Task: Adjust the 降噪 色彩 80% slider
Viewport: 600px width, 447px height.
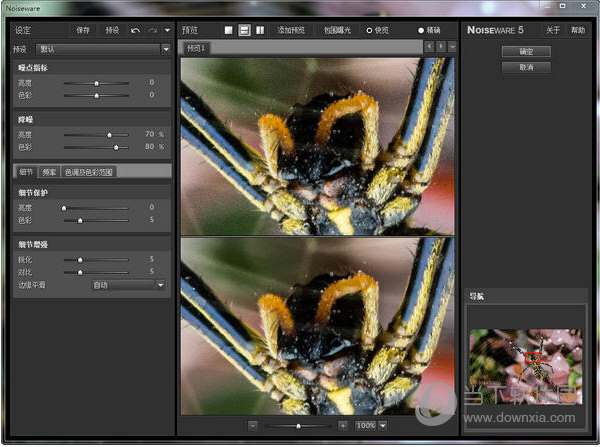Action: [96, 147]
